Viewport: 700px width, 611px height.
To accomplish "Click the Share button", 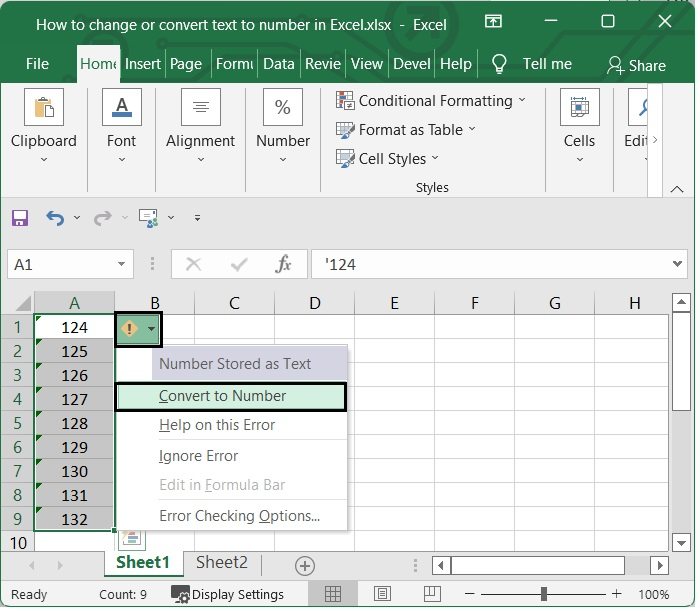I will [636, 65].
